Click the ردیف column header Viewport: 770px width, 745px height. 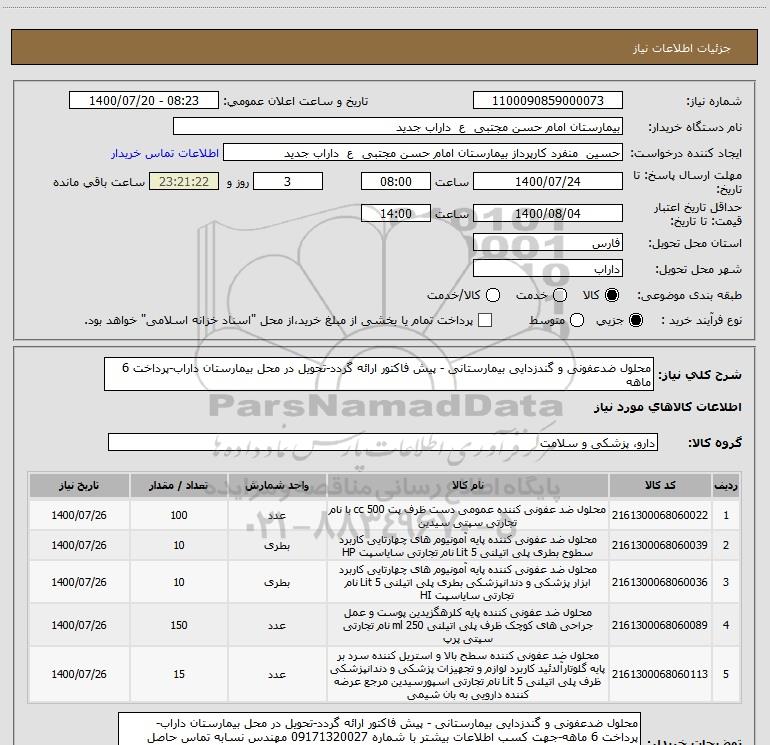(x=726, y=486)
